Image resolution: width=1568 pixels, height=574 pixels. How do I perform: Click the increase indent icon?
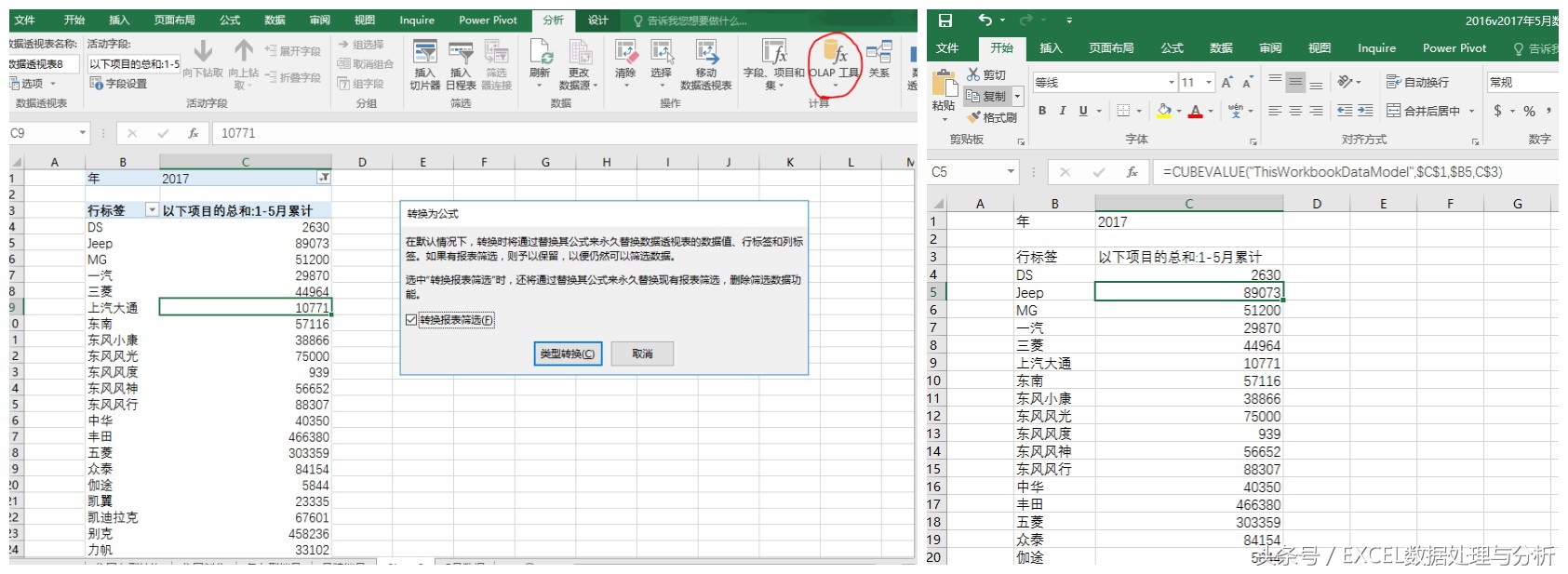pos(1365,111)
